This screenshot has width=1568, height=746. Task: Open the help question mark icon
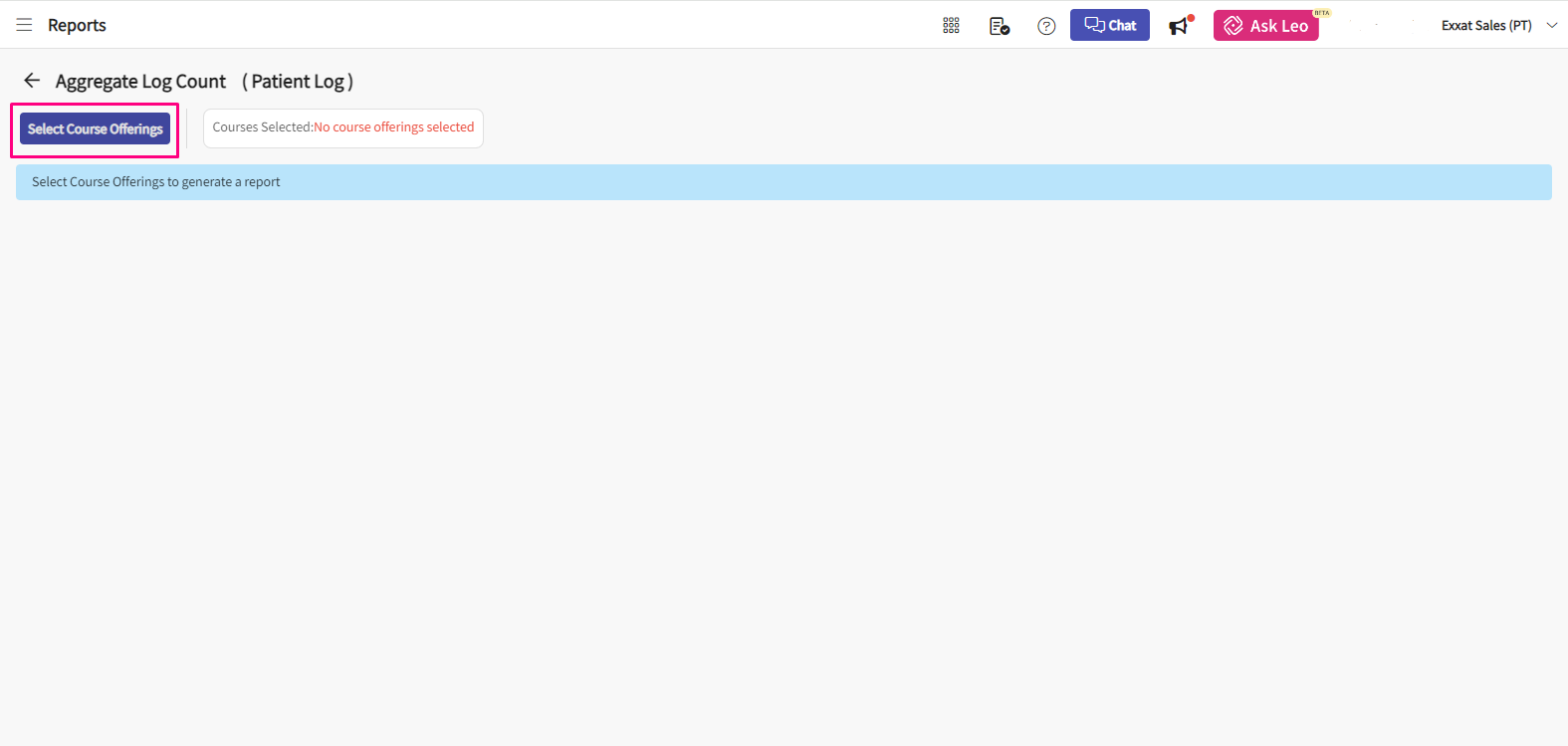coord(1046,26)
